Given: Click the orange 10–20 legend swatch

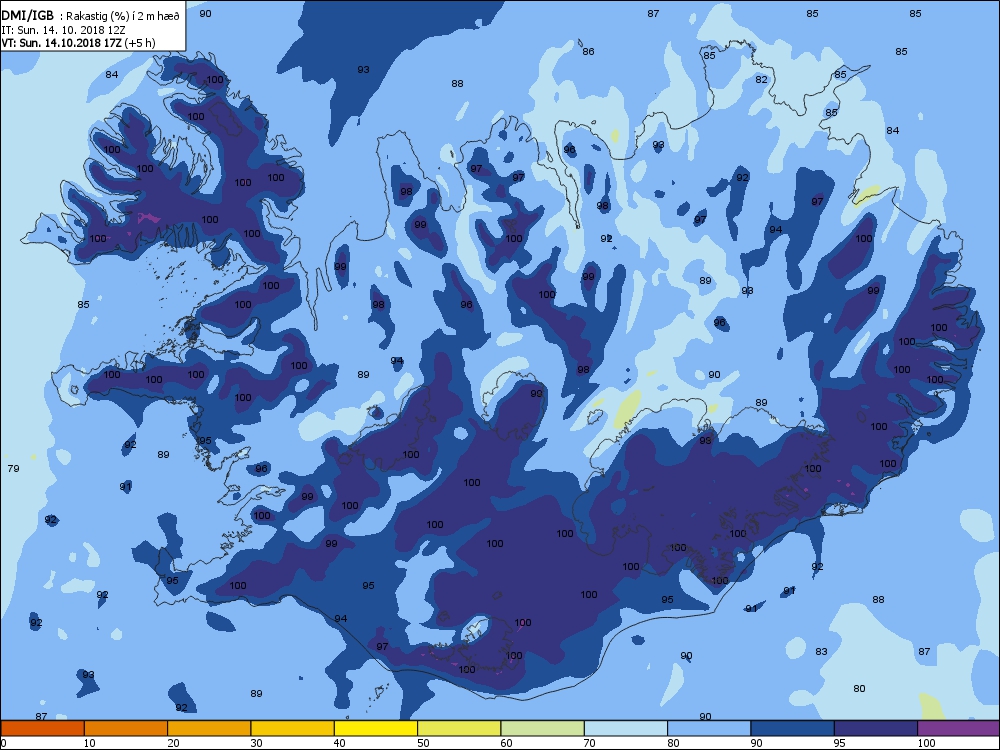Looking at the screenshot, I should click(126, 728).
